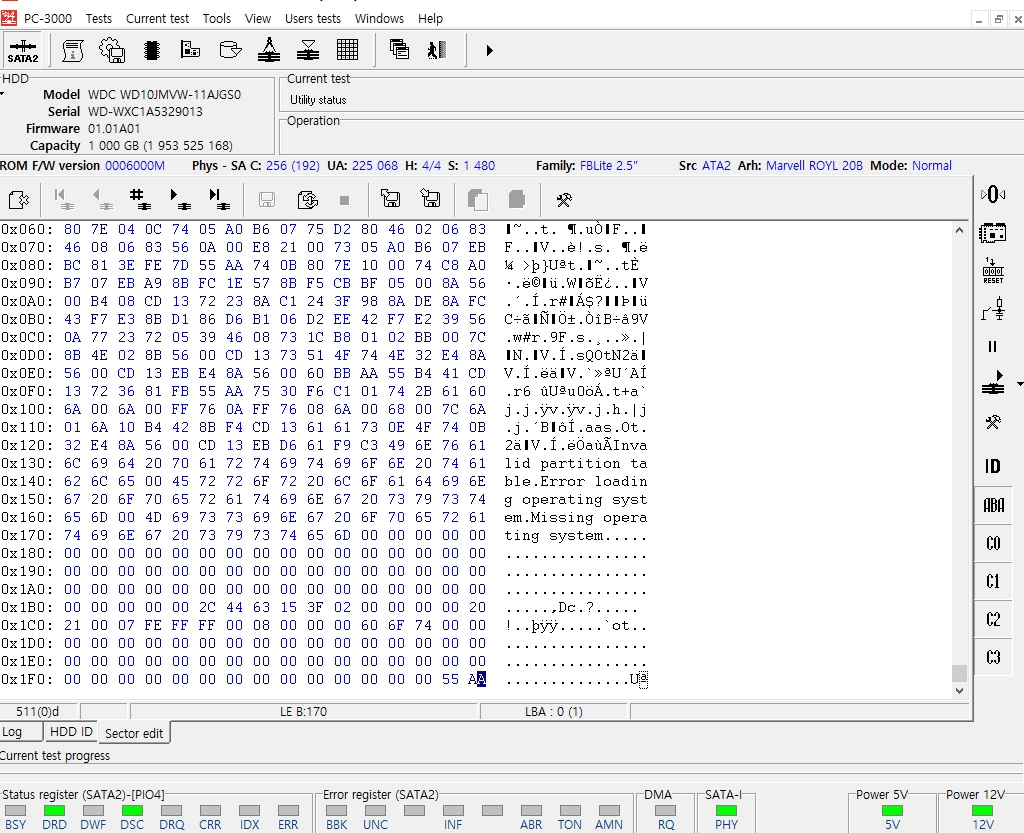
Task: Open the Tools menu
Action: click(x=216, y=18)
